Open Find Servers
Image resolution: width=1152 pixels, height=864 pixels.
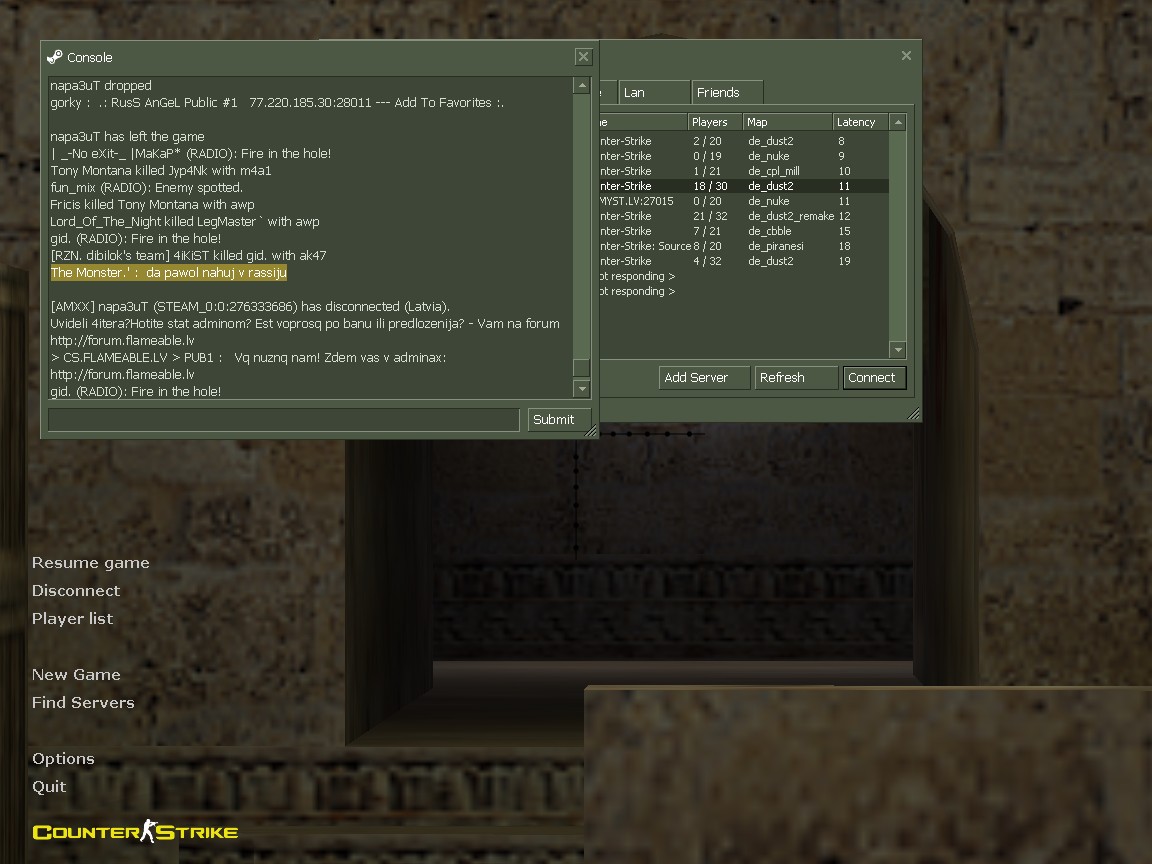pyautogui.click(x=83, y=702)
